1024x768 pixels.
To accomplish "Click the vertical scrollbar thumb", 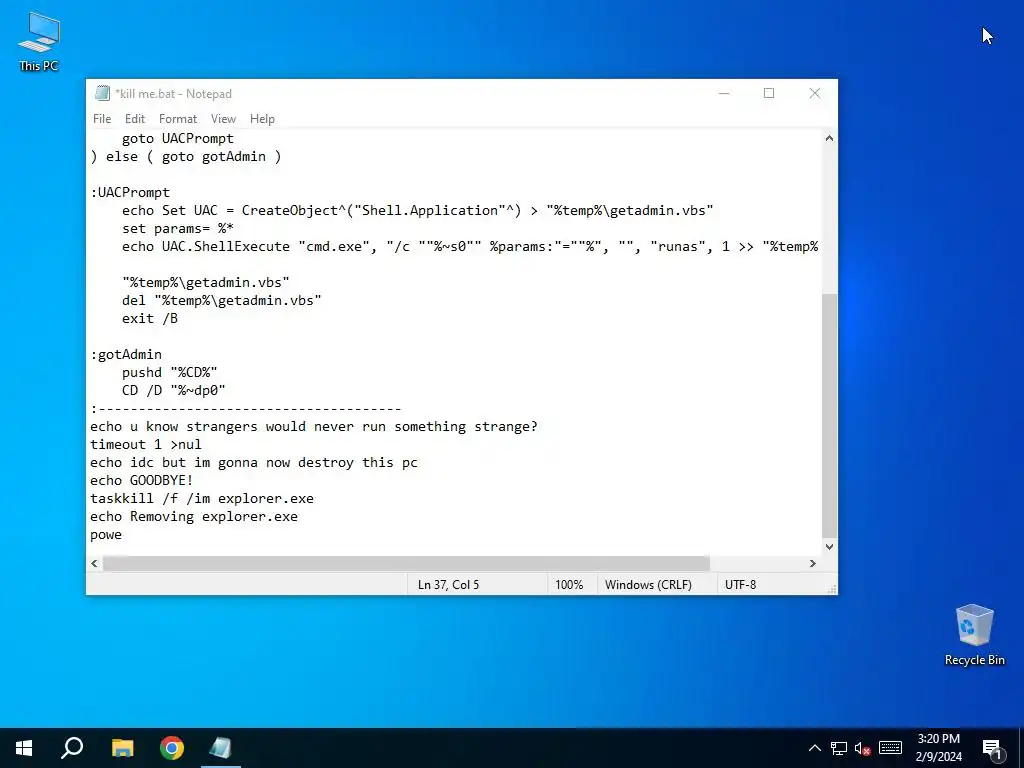I will (x=829, y=415).
